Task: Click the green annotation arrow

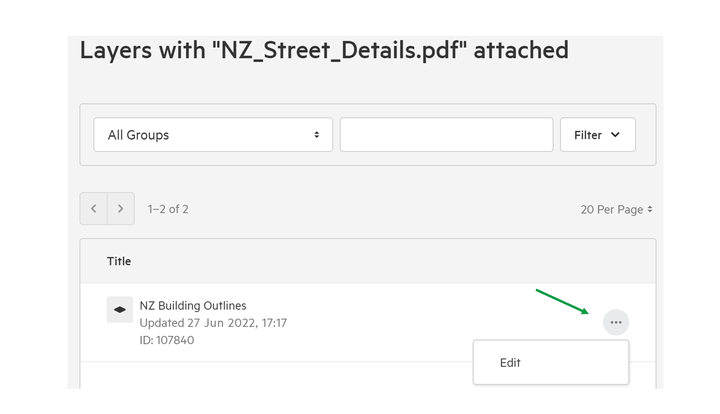Action: pos(562,302)
